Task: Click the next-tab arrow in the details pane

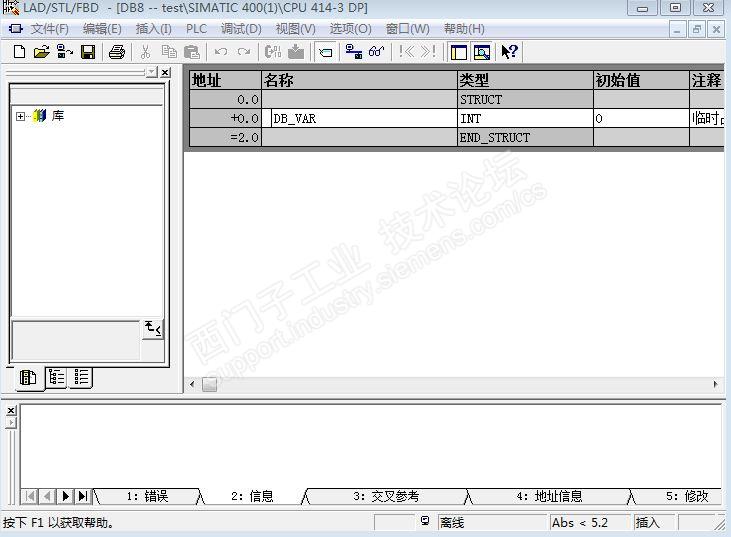Action: [x=66, y=496]
